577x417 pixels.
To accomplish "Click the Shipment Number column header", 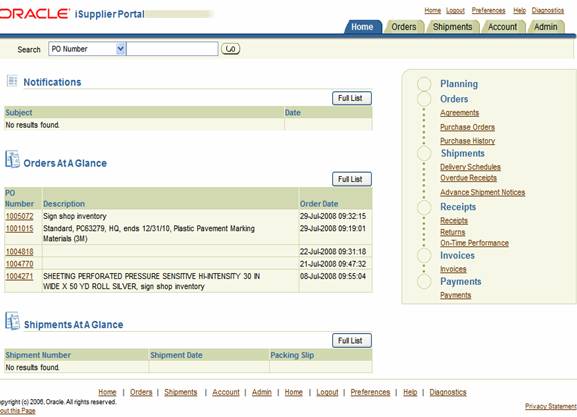I will [x=38, y=355].
